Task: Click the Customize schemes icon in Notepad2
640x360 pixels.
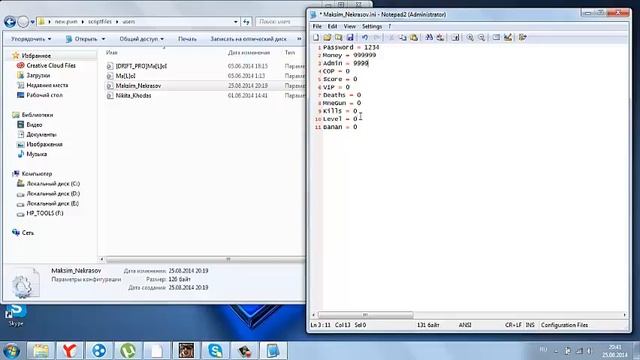Action: coord(508,38)
